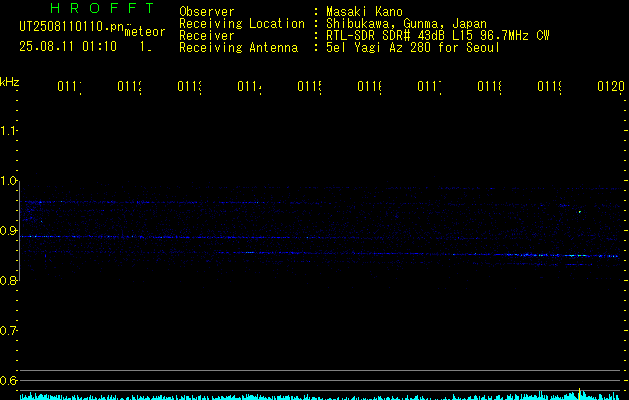Click the 0.8 frequency axis label

(8, 280)
